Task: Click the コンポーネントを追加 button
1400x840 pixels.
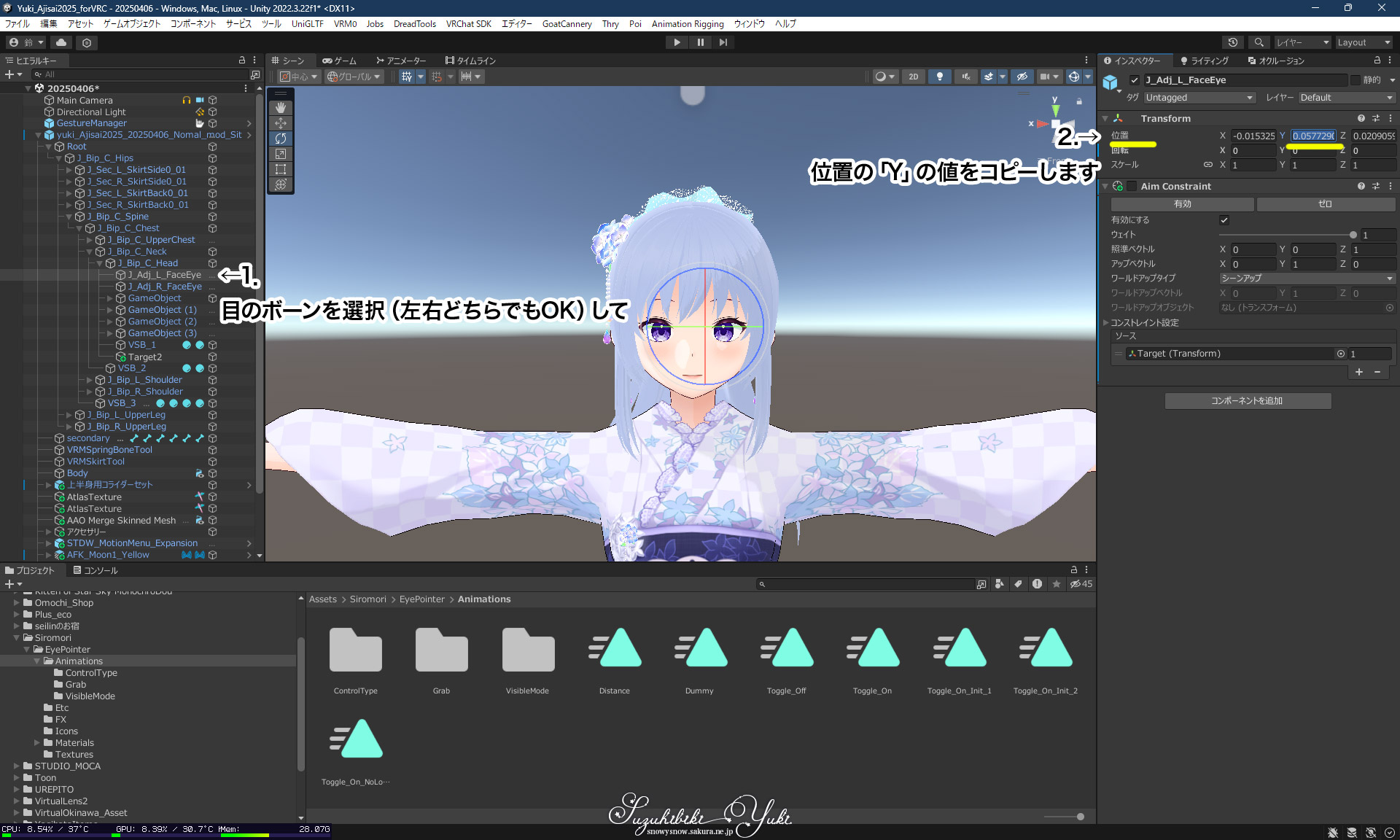Action: coord(1247,401)
